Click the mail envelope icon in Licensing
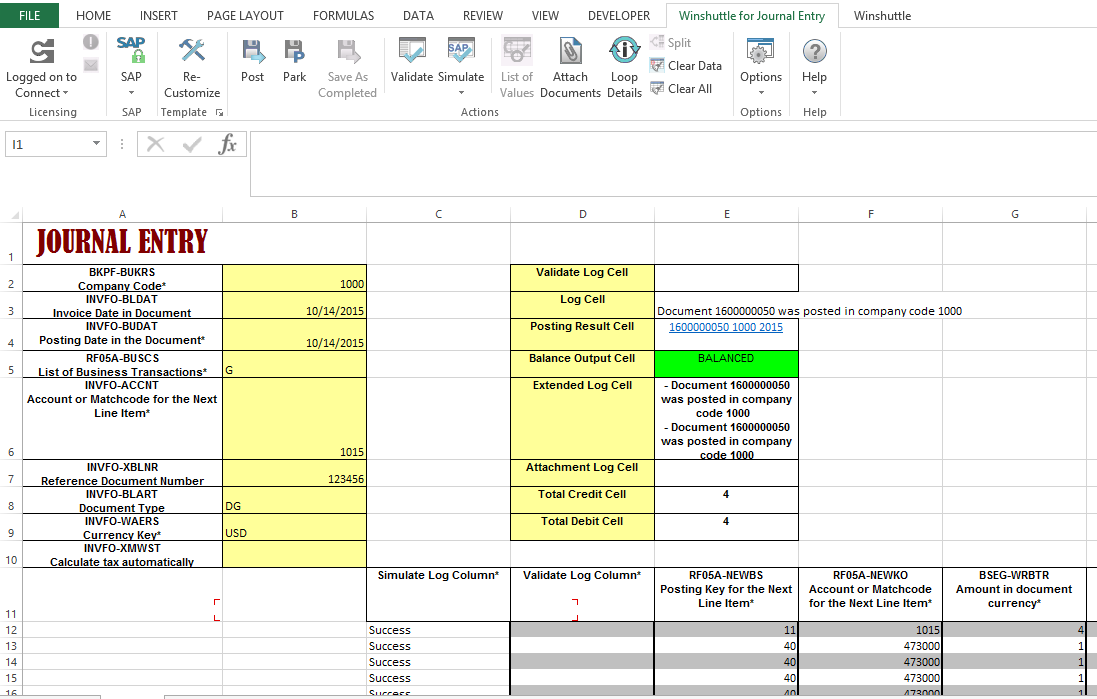This screenshot has width=1097, height=699. click(x=91, y=65)
